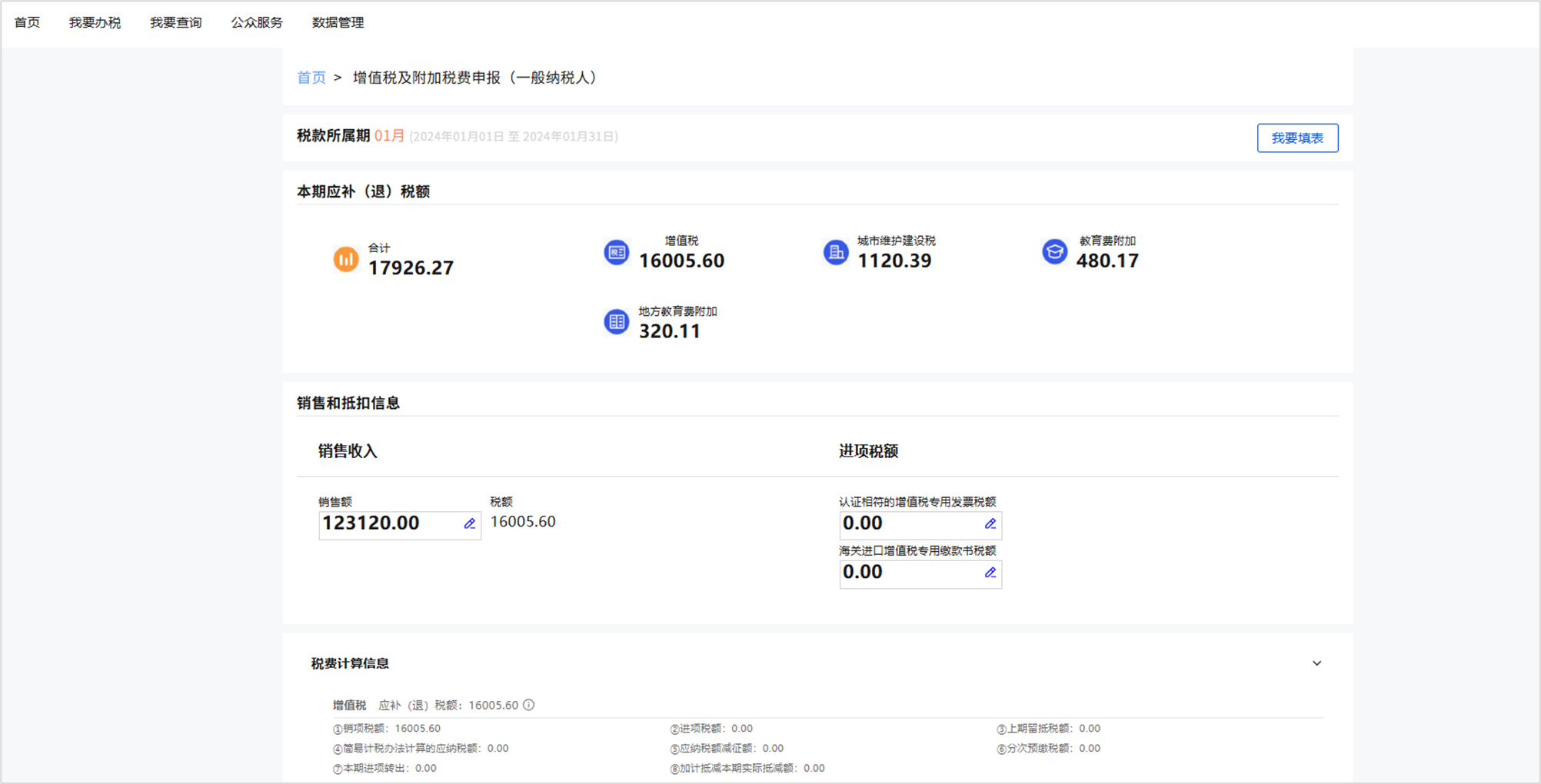1541x784 pixels.
Task: Click the orange total (合计) chart icon
Action: (345, 259)
